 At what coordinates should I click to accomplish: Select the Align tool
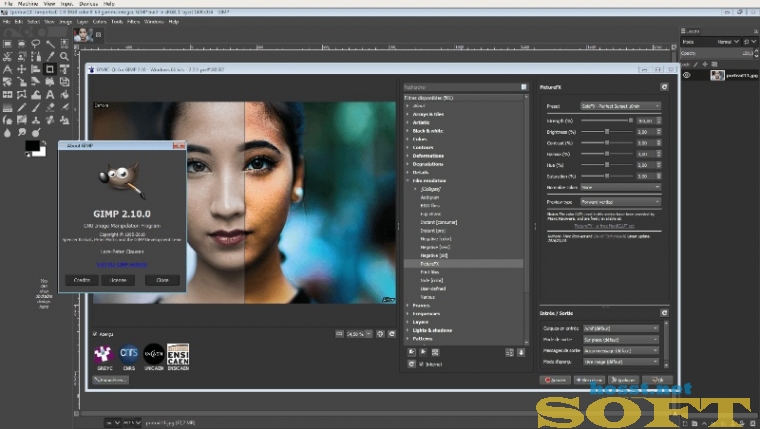(36, 69)
